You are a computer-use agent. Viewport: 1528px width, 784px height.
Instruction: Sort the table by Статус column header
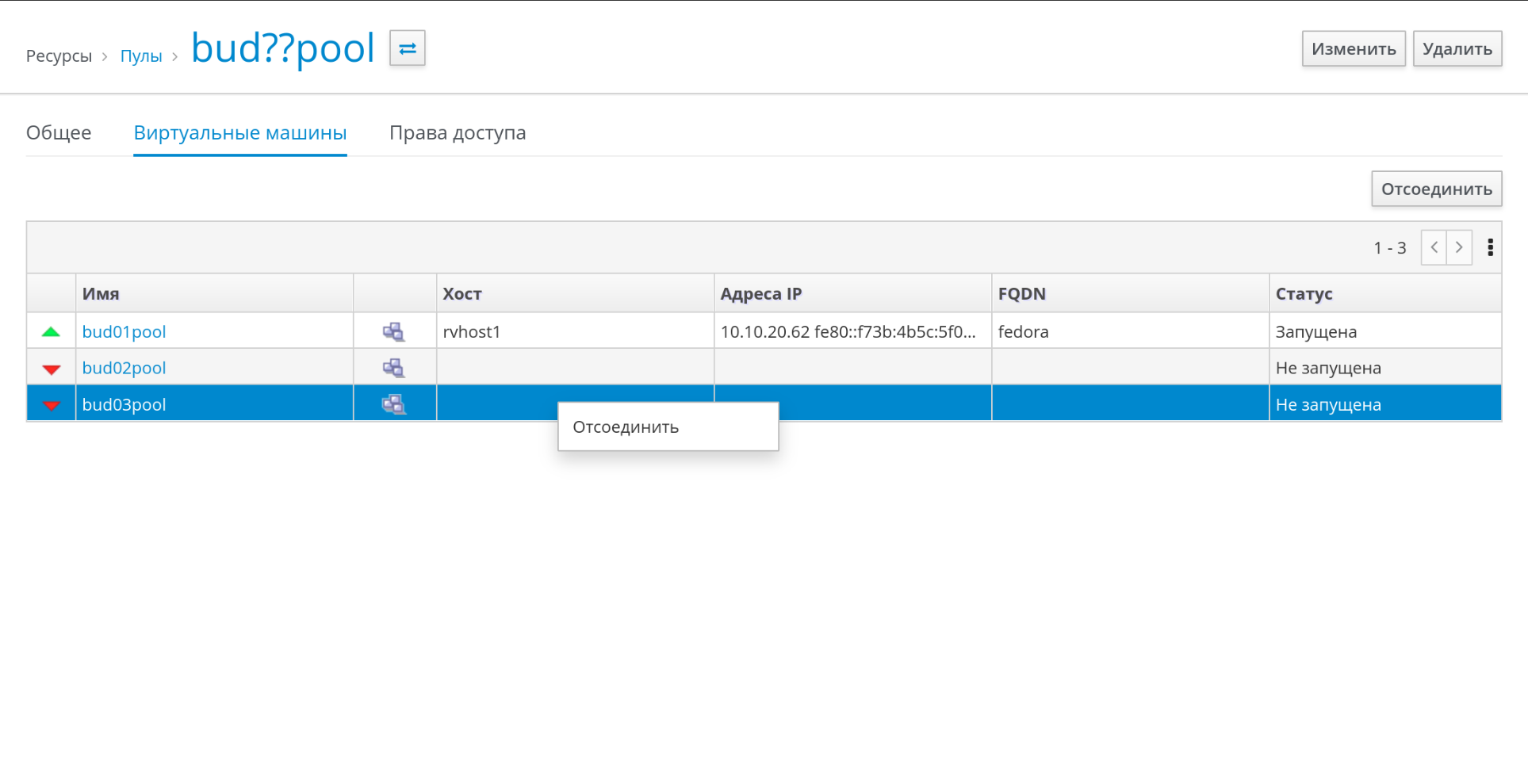1304,294
